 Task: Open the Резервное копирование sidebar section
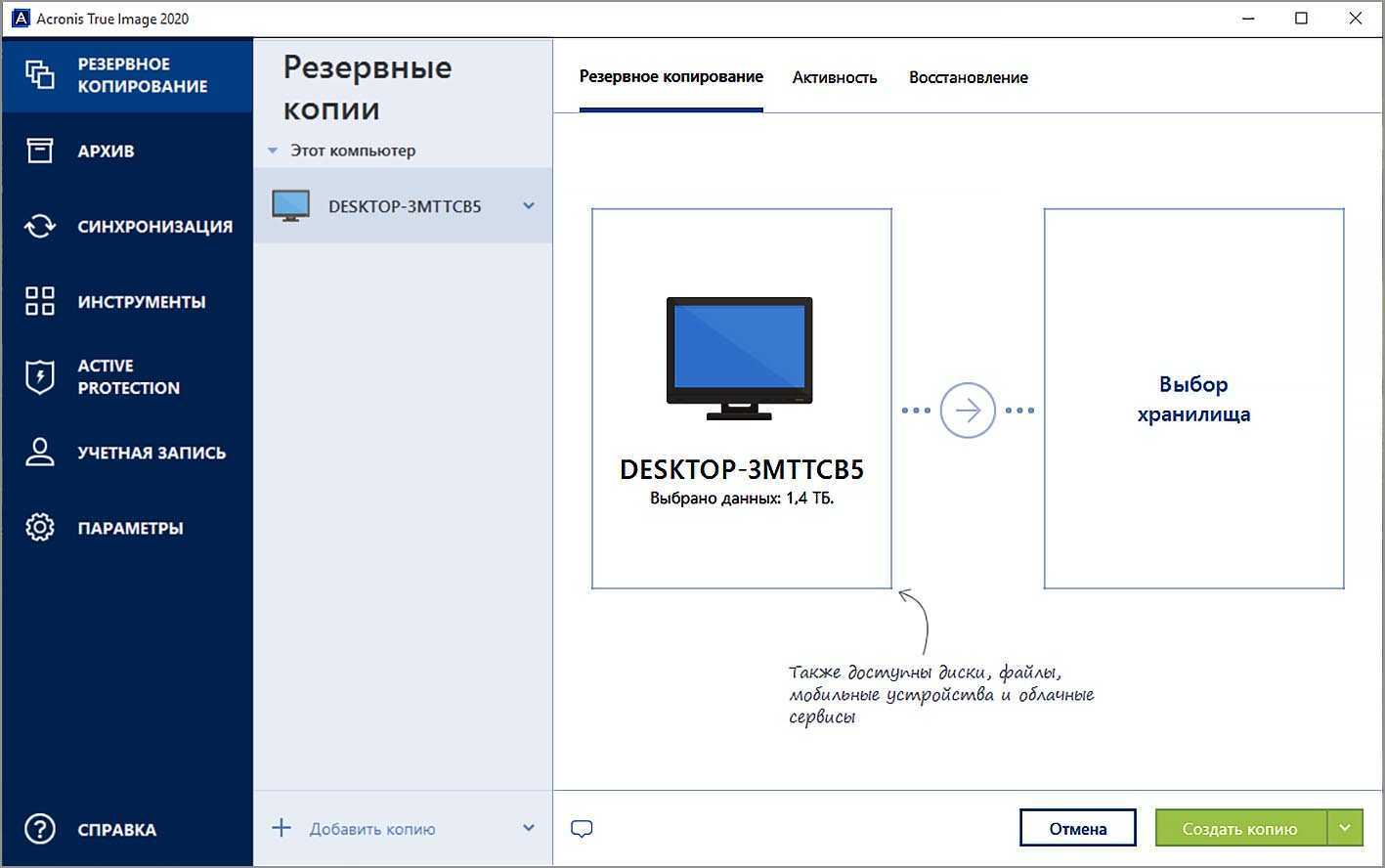pos(127,75)
